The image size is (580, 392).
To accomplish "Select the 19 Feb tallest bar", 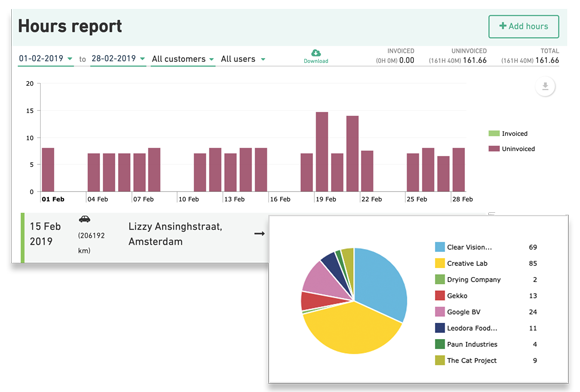I will point(322,152).
